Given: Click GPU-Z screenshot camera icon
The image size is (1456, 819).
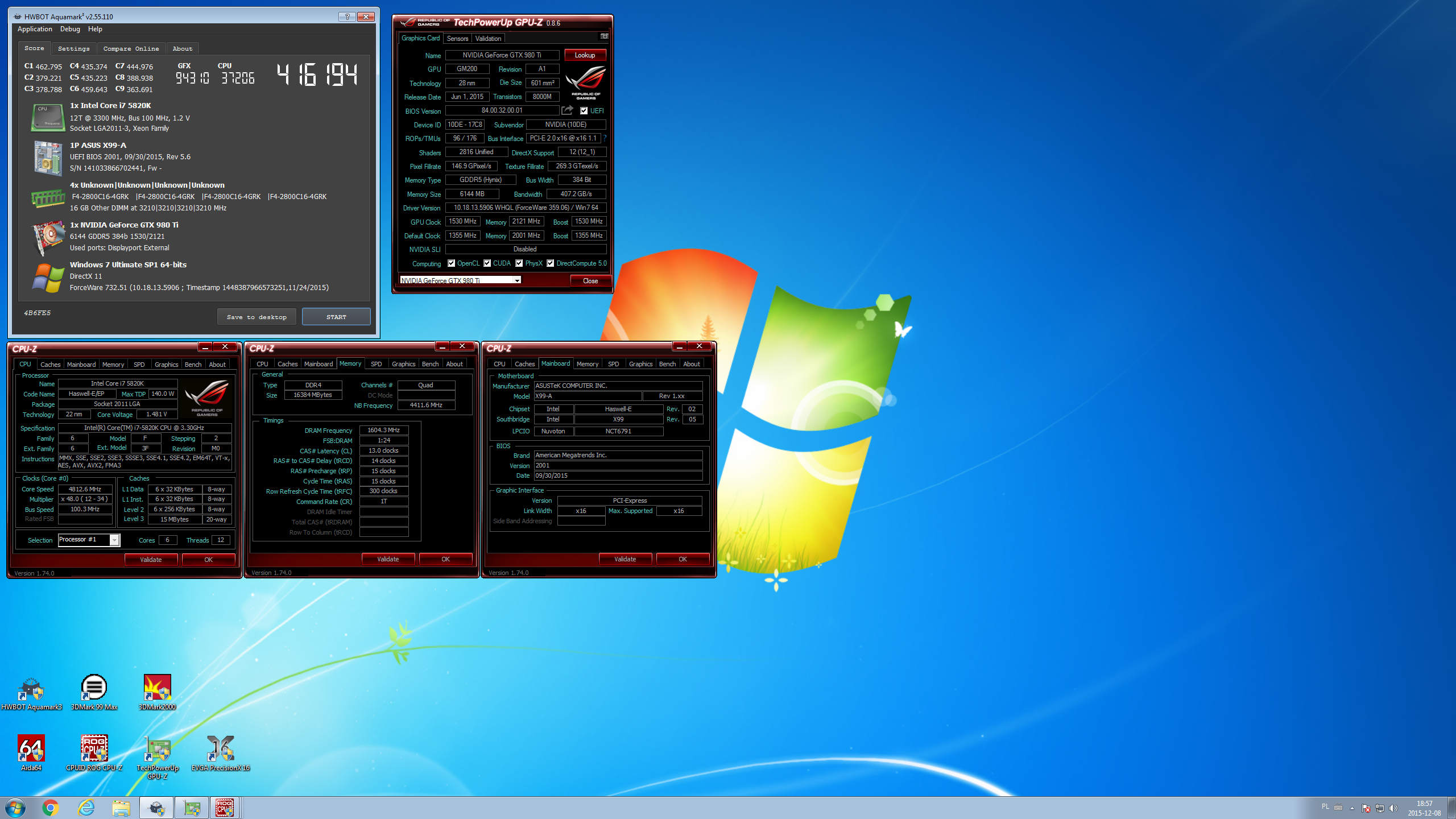Looking at the screenshot, I should (x=604, y=36).
